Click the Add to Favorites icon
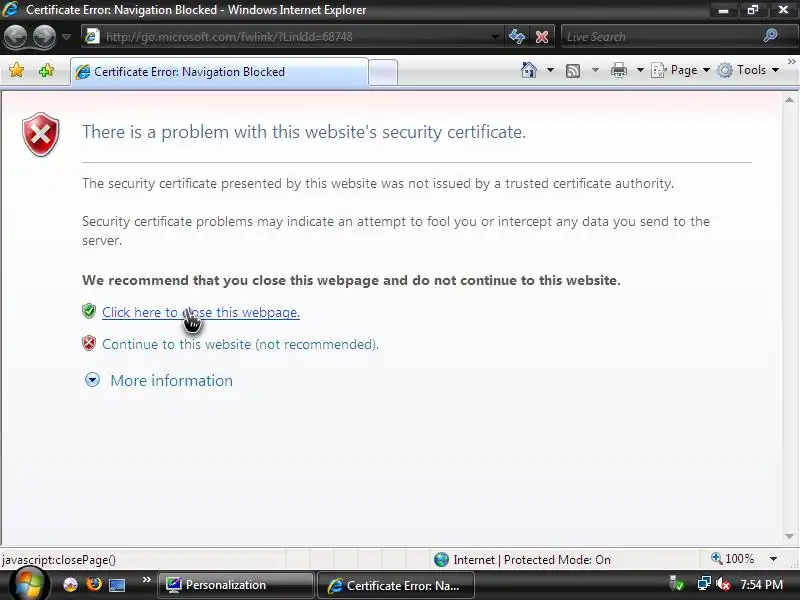Image resolution: width=800 pixels, height=600 pixels. 46,70
